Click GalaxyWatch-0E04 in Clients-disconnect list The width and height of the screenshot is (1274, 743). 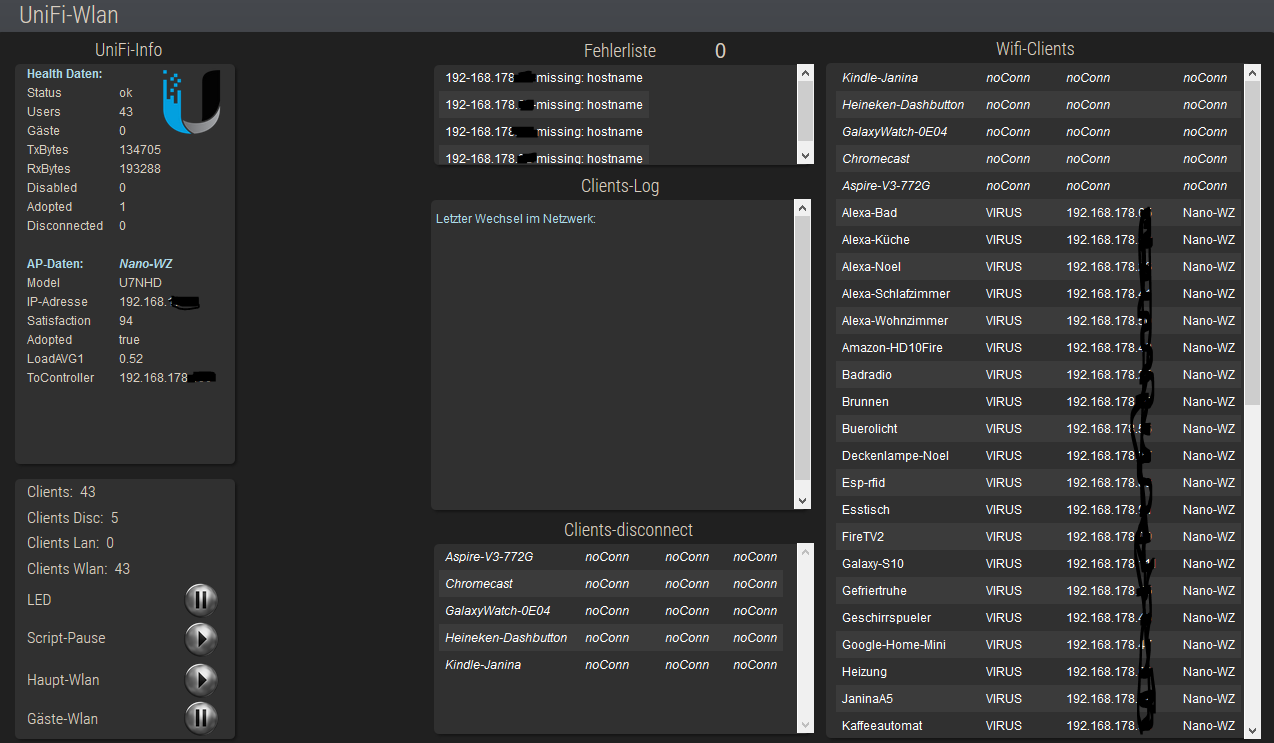coord(612,611)
